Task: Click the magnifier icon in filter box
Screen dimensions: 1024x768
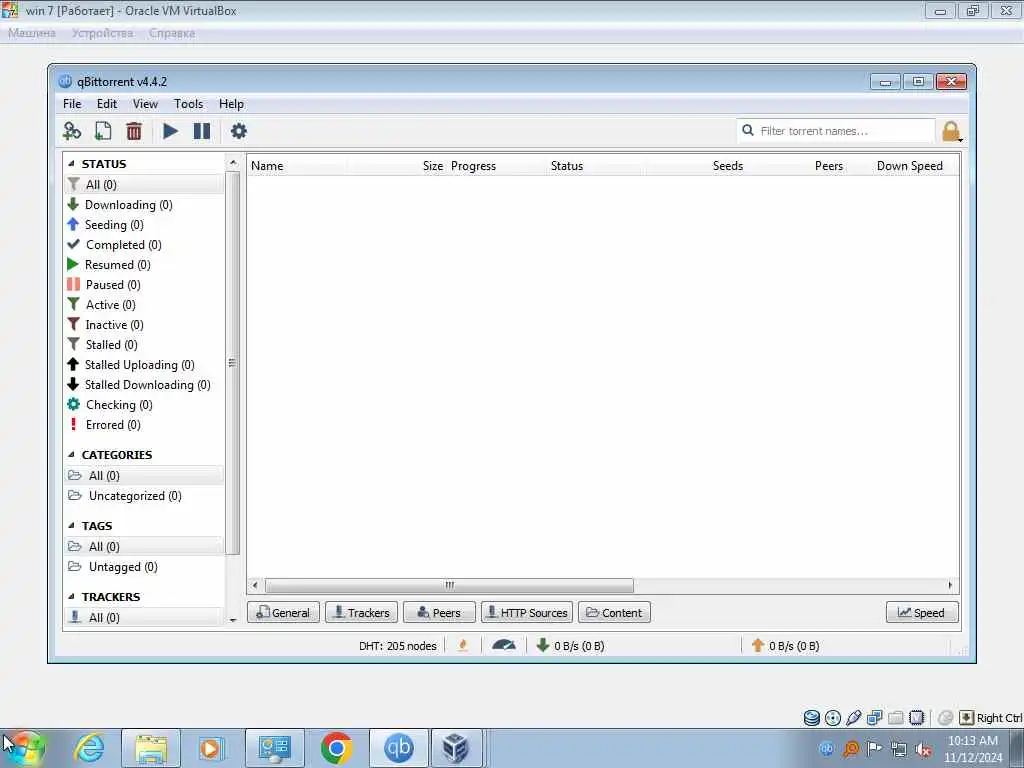Action: pyautogui.click(x=748, y=131)
